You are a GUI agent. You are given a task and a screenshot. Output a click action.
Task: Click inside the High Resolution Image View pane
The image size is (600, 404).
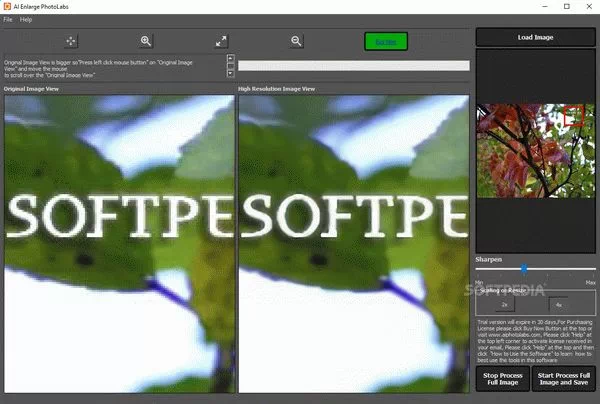pos(354,244)
